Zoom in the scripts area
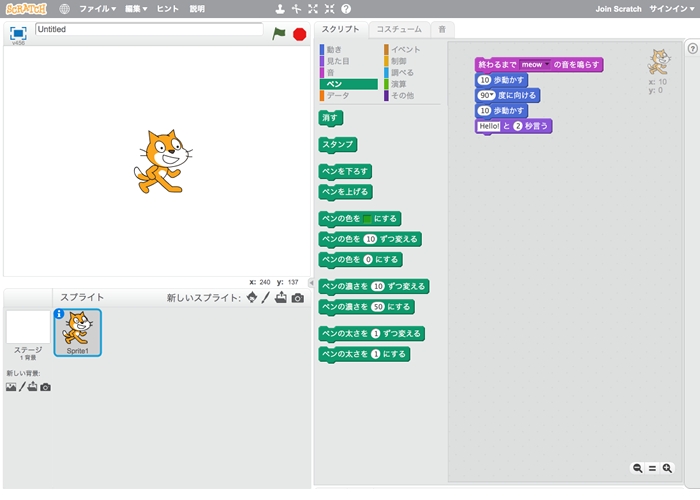 click(x=667, y=468)
